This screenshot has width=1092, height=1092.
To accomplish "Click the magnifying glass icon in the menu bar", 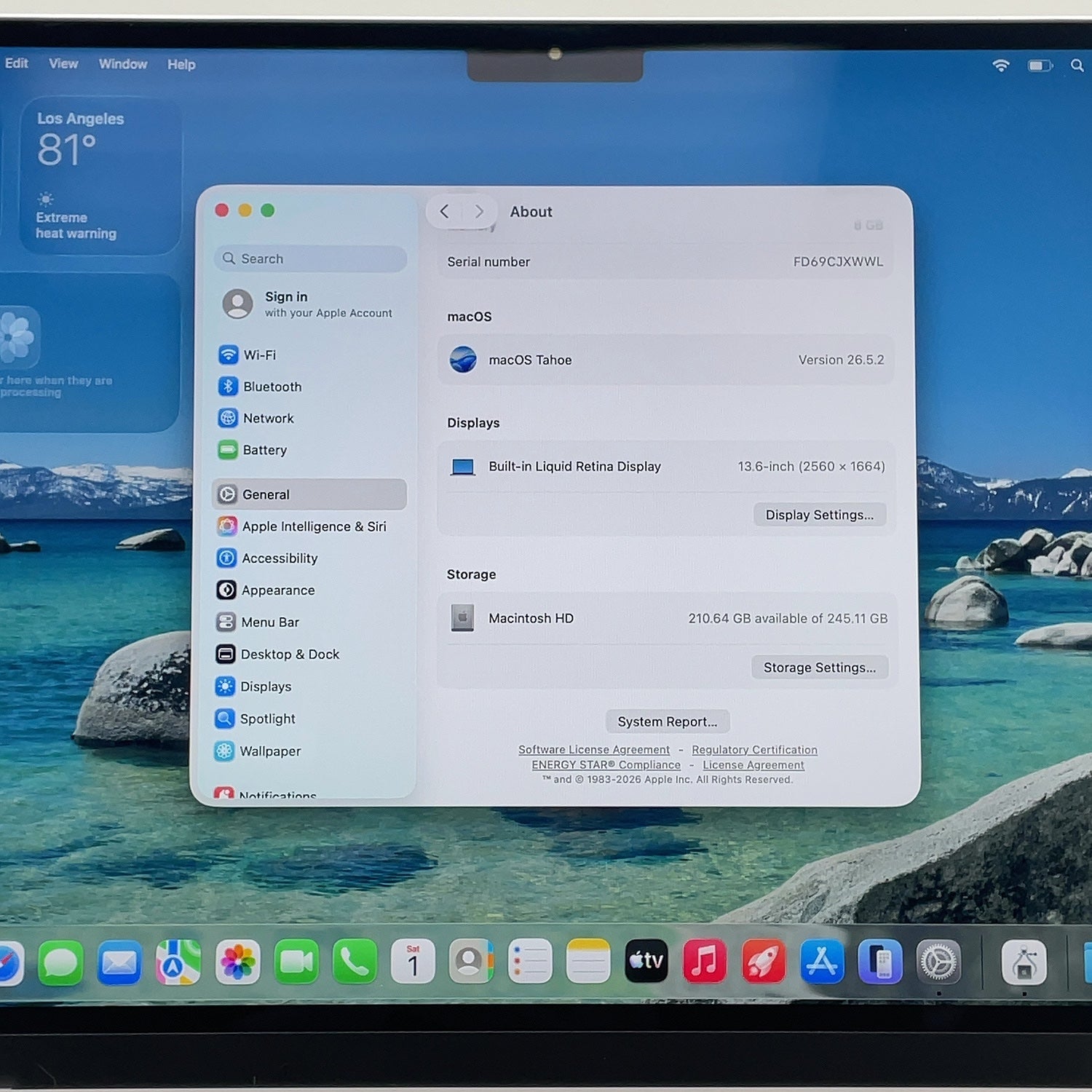I will point(1077,66).
